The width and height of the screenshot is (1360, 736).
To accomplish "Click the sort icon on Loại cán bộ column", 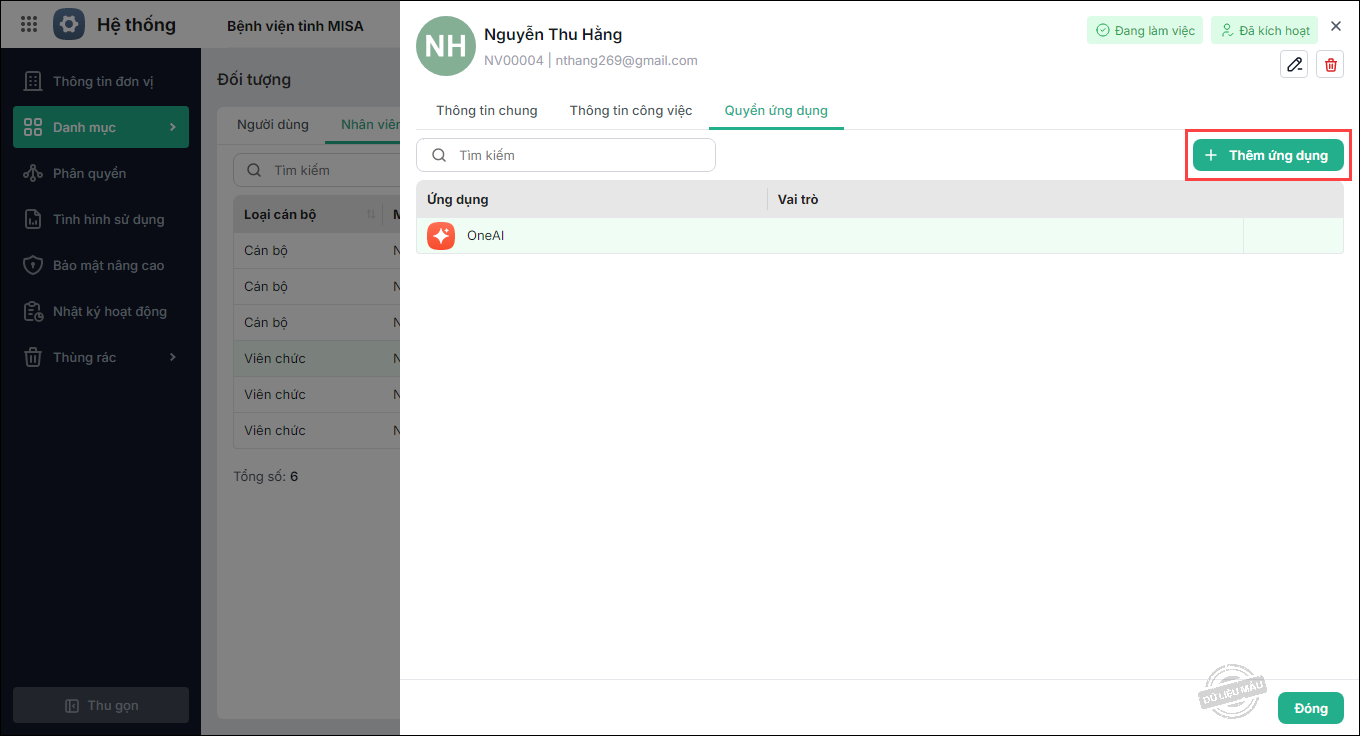I will [x=371, y=215].
